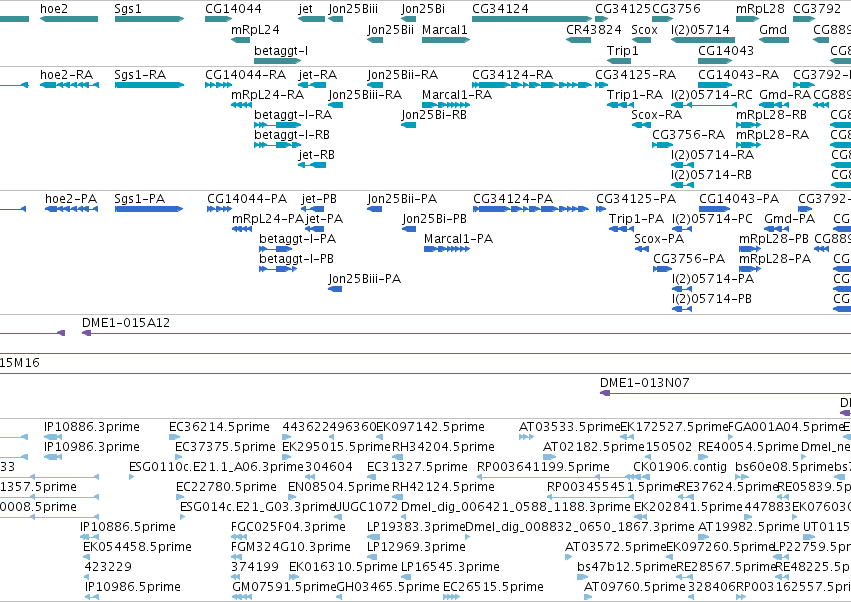
Task: Click transcript betaggt-I-RB label
Action: click(291, 135)
